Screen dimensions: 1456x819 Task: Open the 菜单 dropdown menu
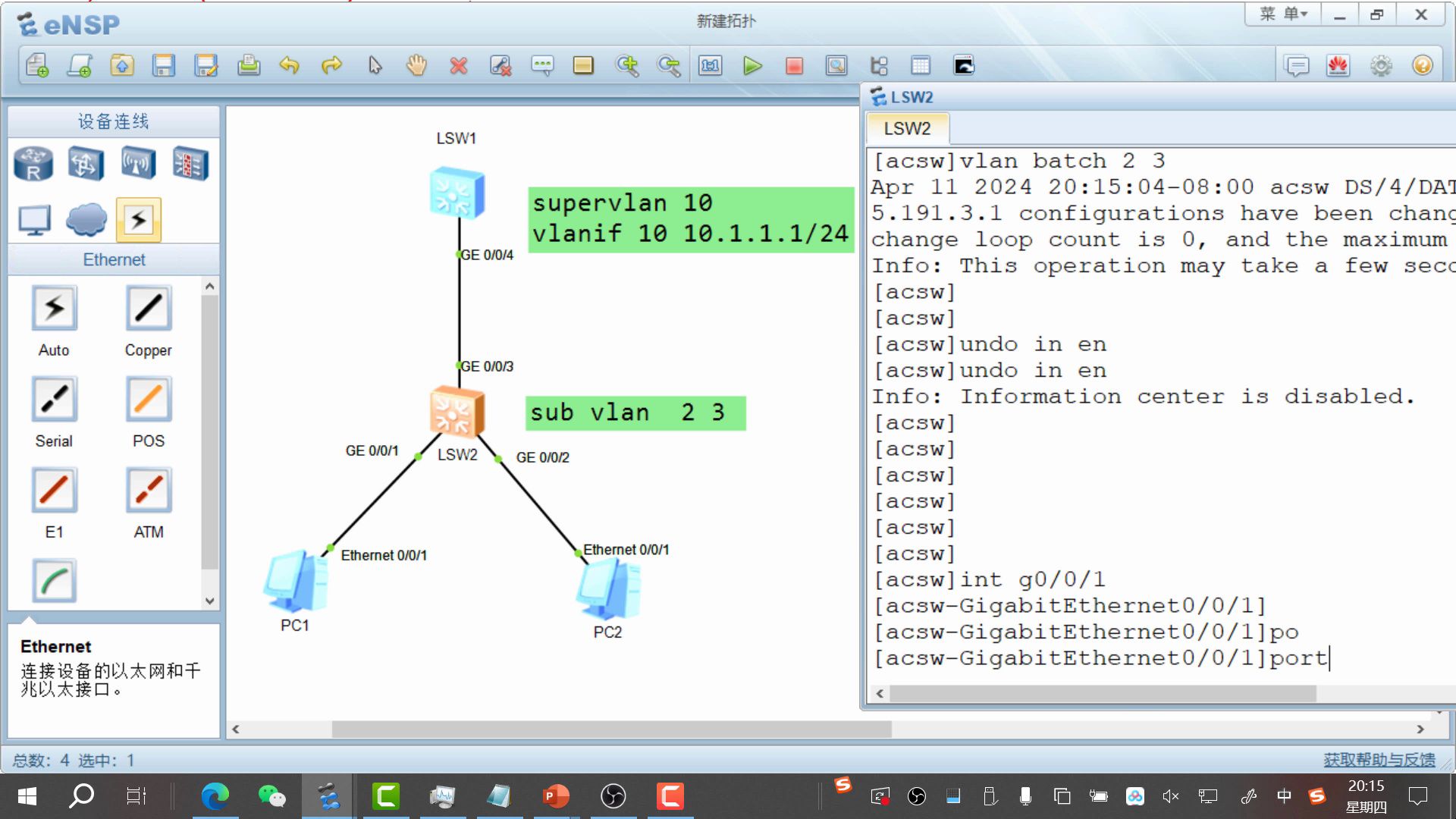pyautogui.click(x=1283, y=14)
